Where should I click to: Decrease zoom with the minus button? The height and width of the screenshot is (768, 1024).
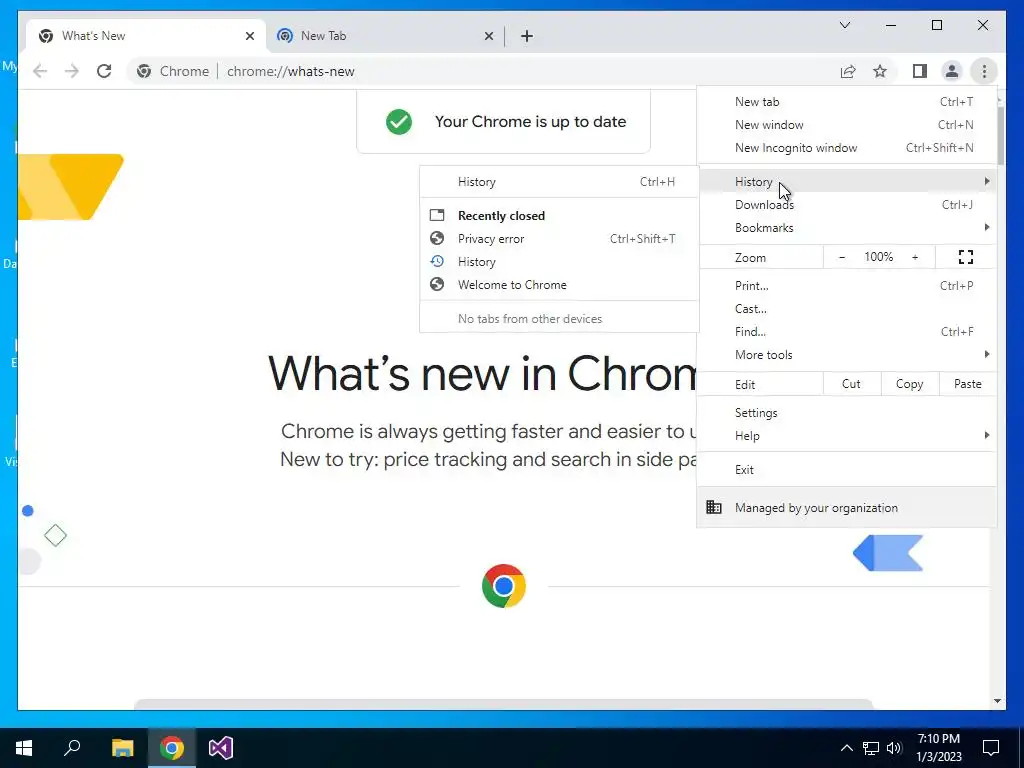842,257
